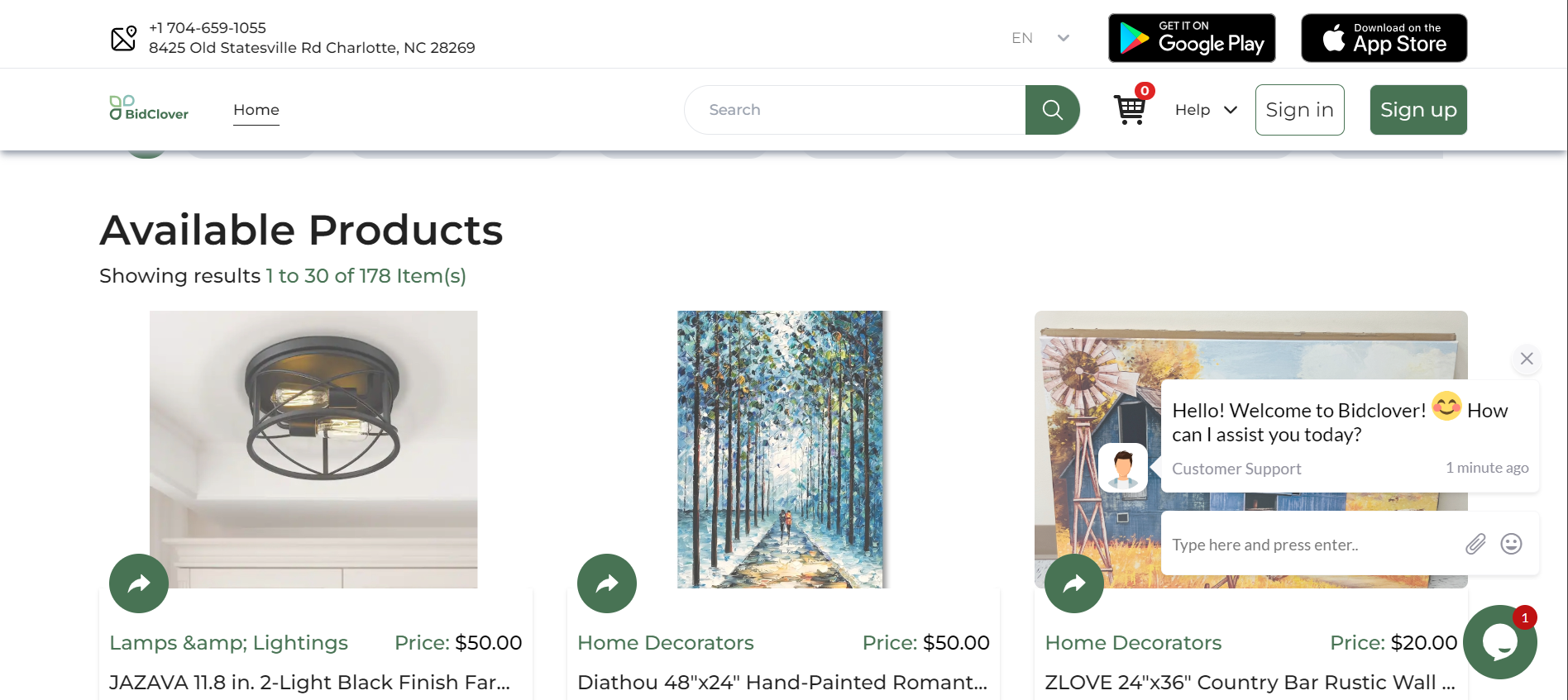
Task: Open the emoji picker in chat
Action: pos(1511,544)
